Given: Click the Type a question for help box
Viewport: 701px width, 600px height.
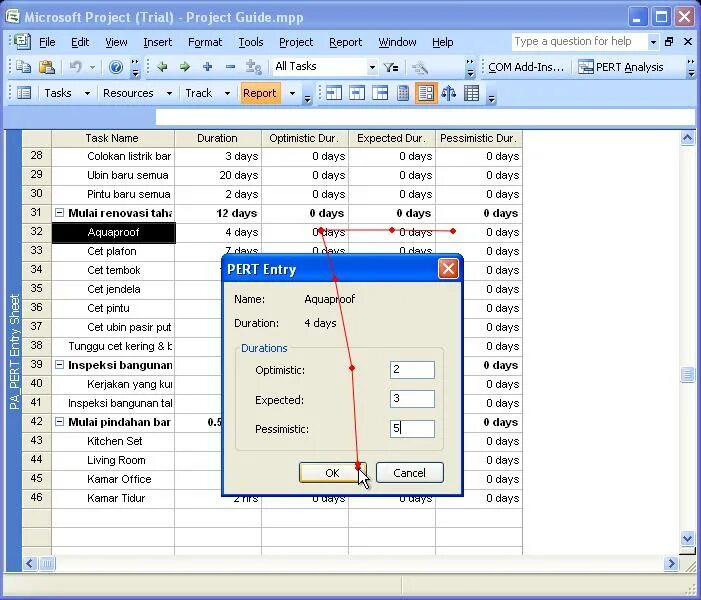Looking at the screenshot, I should click(580, 42).
